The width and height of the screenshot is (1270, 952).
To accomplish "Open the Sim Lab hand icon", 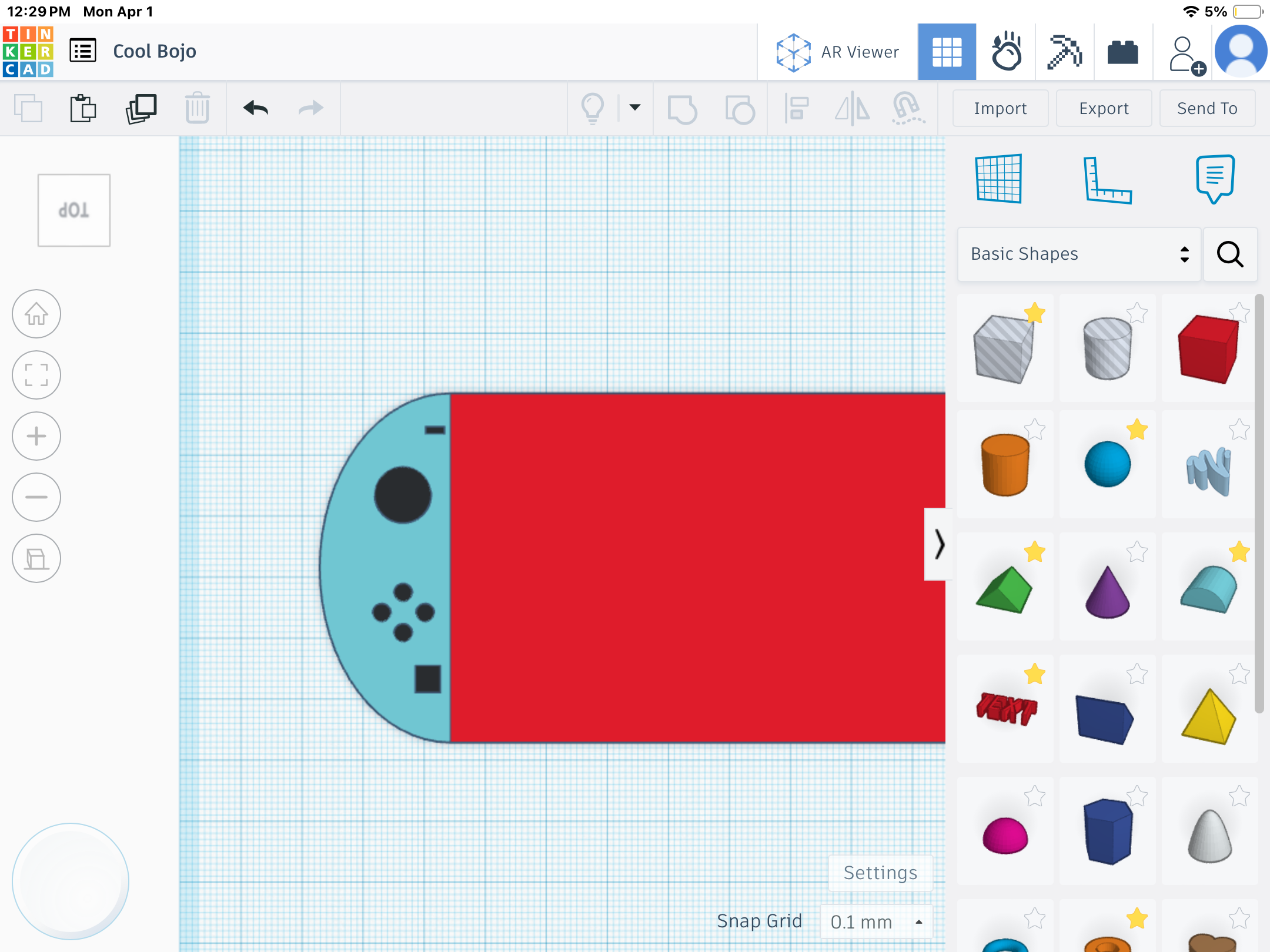I will [1006, 52].
